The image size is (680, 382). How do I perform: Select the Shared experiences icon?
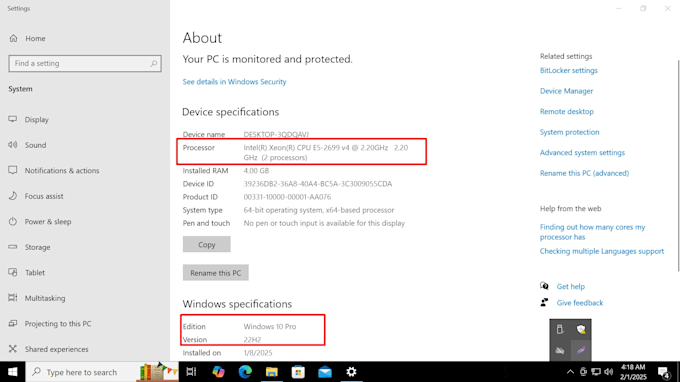point(13,349)
